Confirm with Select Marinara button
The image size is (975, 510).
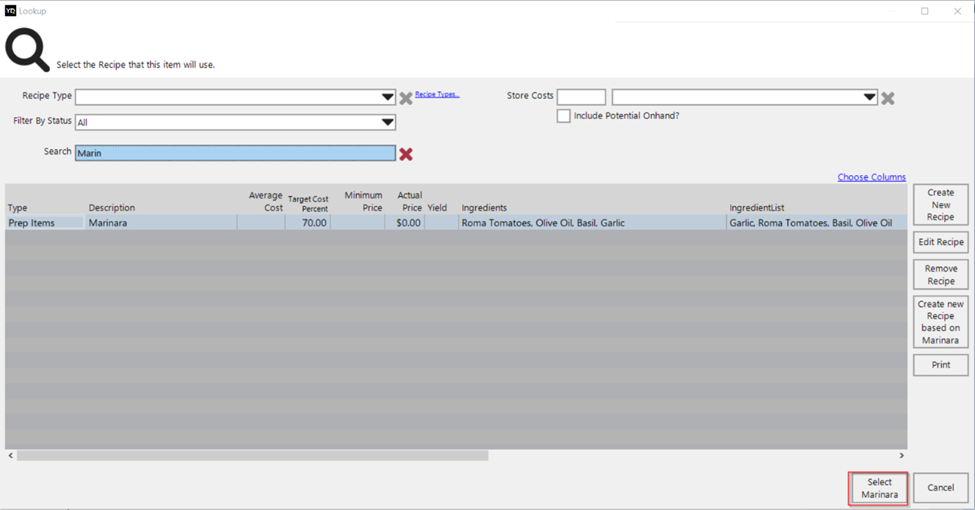pos(879,488)
